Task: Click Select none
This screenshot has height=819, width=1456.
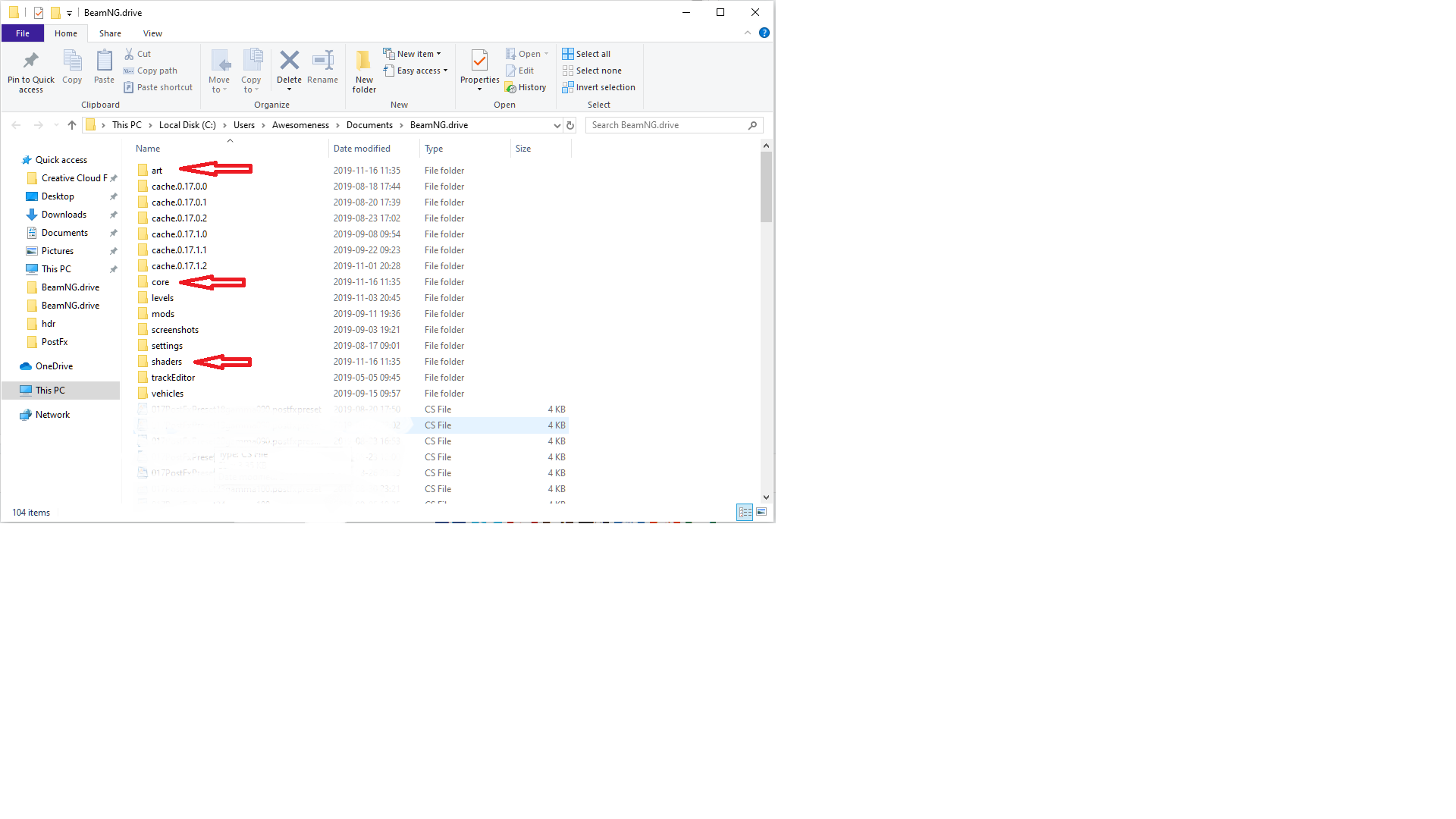Action: tap(591, 71)
